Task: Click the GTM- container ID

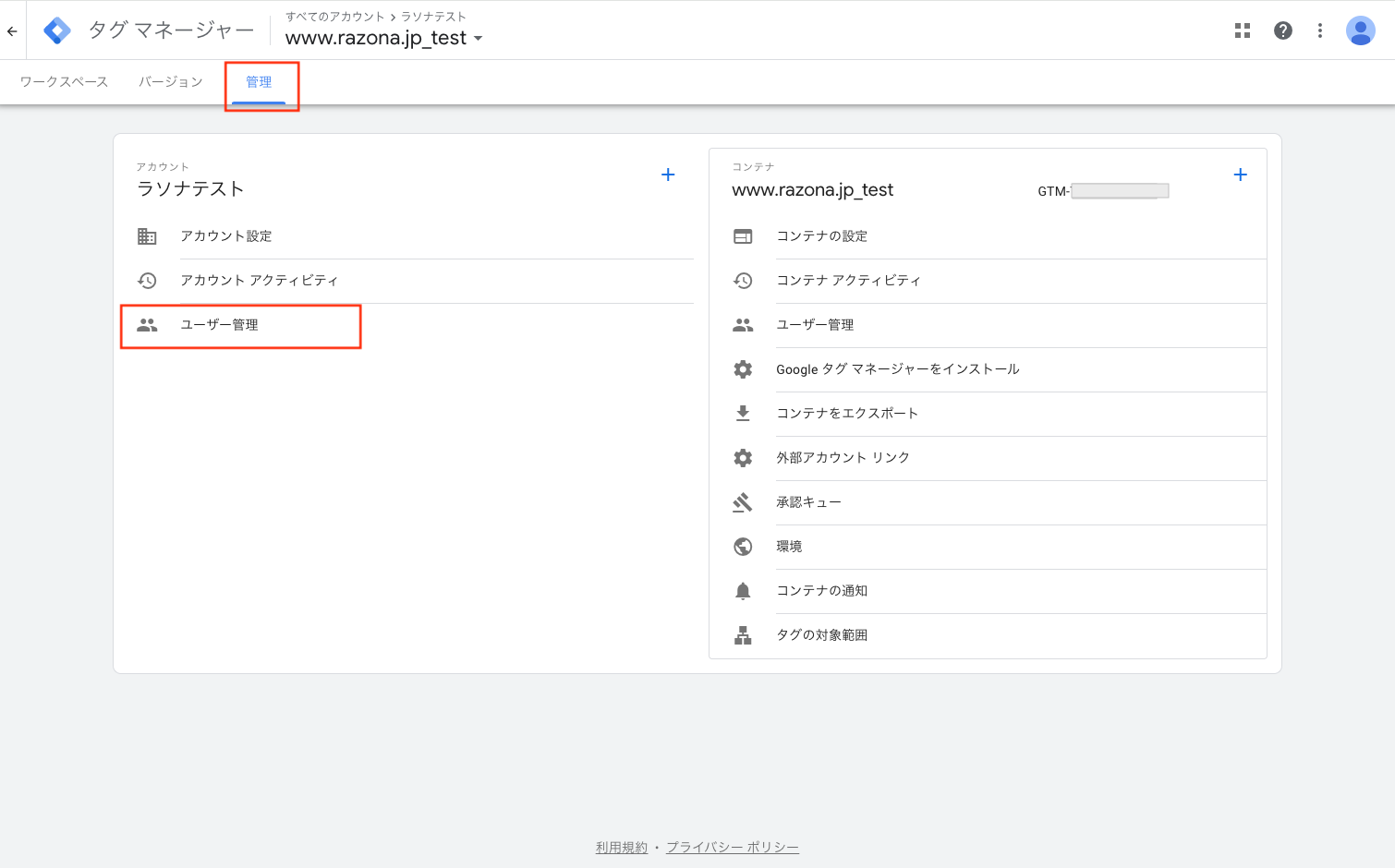Action: pyautogui.click(x=1103, y=191)
